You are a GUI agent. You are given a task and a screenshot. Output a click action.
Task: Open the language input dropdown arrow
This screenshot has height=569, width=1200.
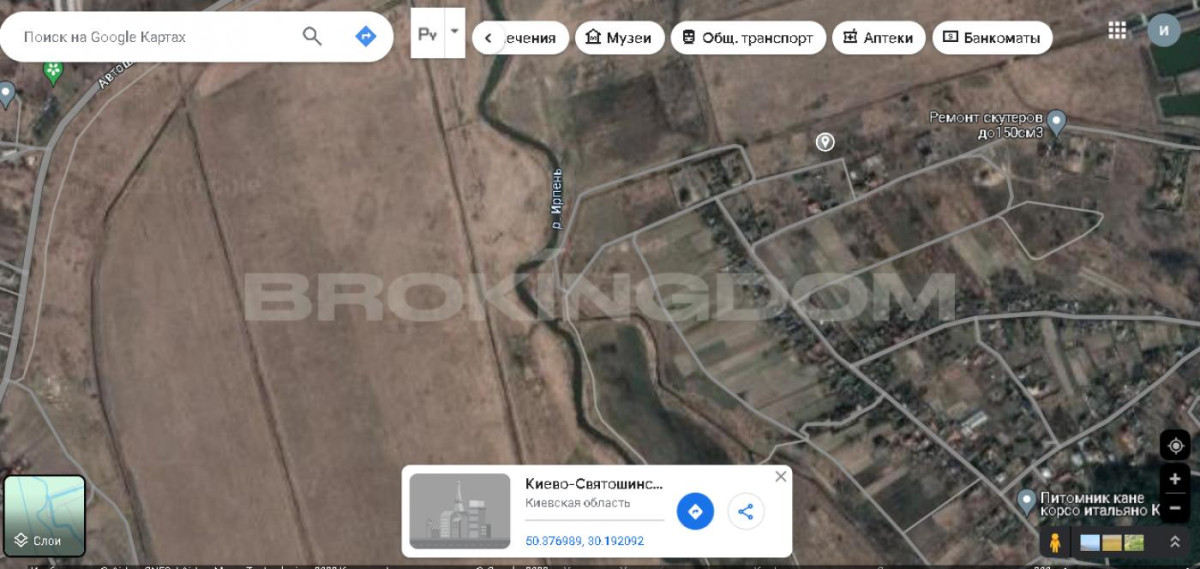click(454, 31)
